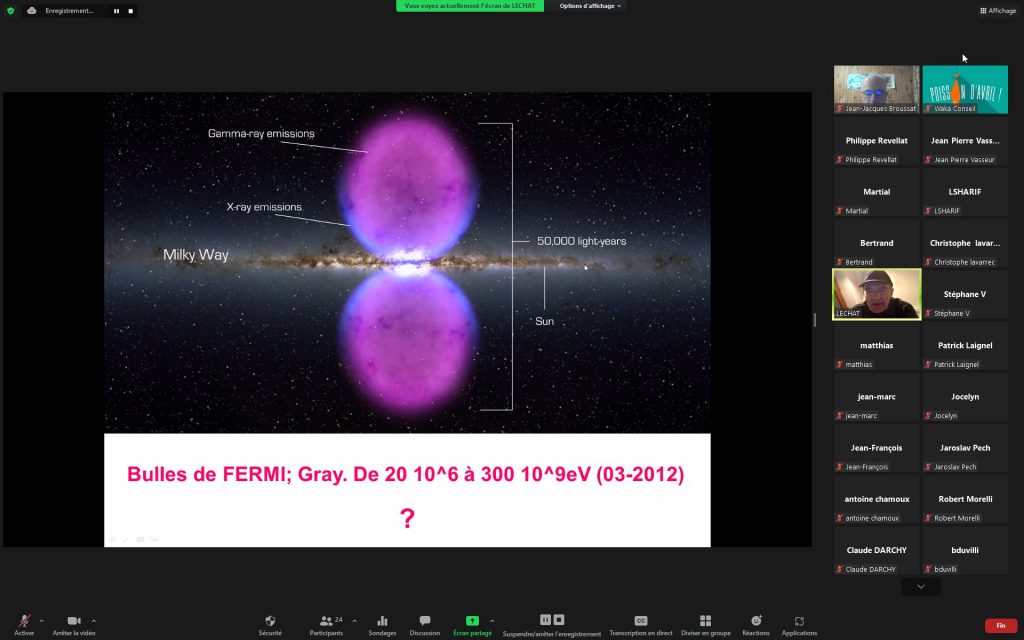
Task: Open the Participants panel
Action: coord(327,624)
